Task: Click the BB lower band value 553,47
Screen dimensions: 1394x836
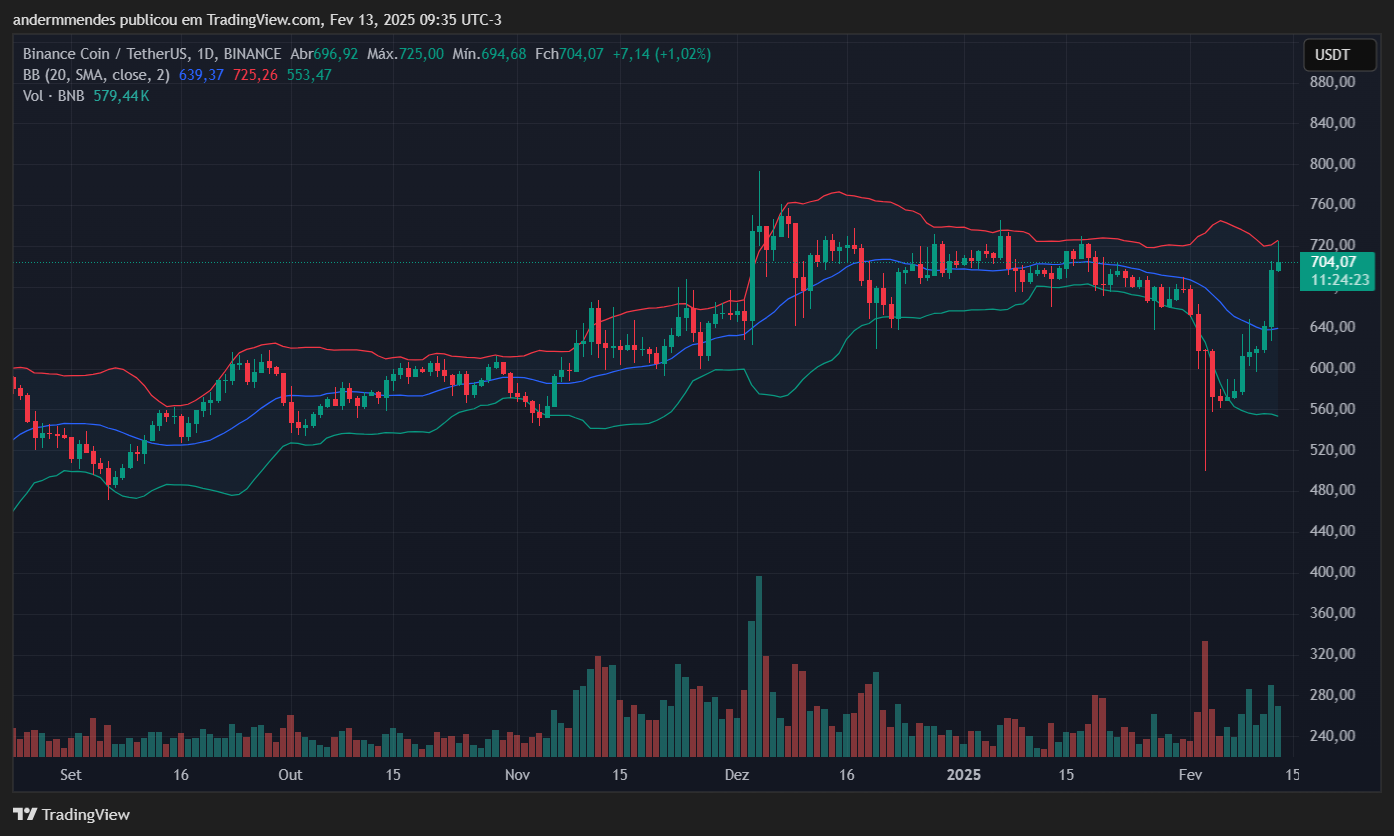Action: [x=309, y=75]
